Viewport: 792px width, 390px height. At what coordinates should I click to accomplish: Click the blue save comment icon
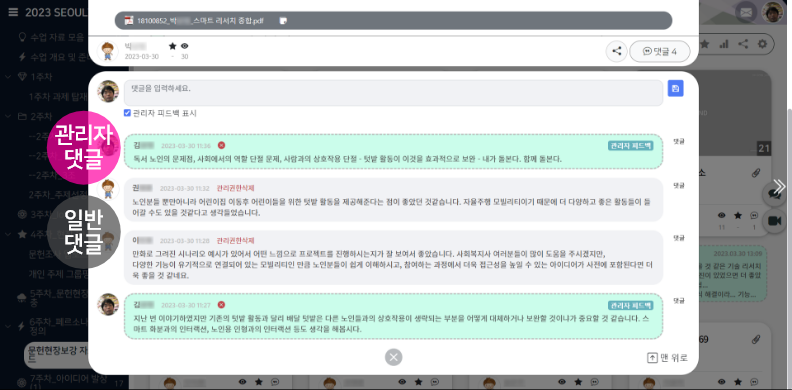[675, 88]
